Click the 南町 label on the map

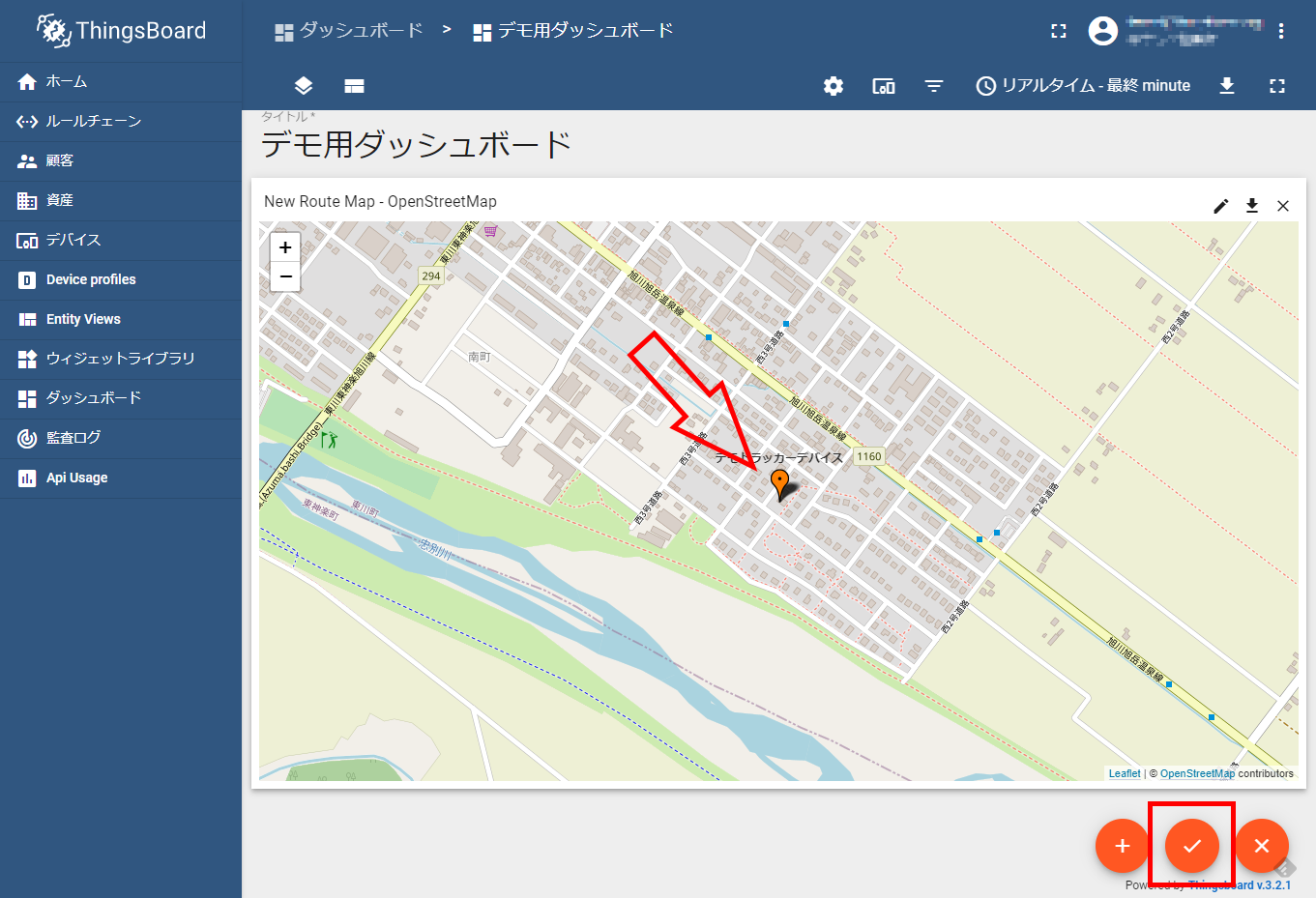coord(480,357)
